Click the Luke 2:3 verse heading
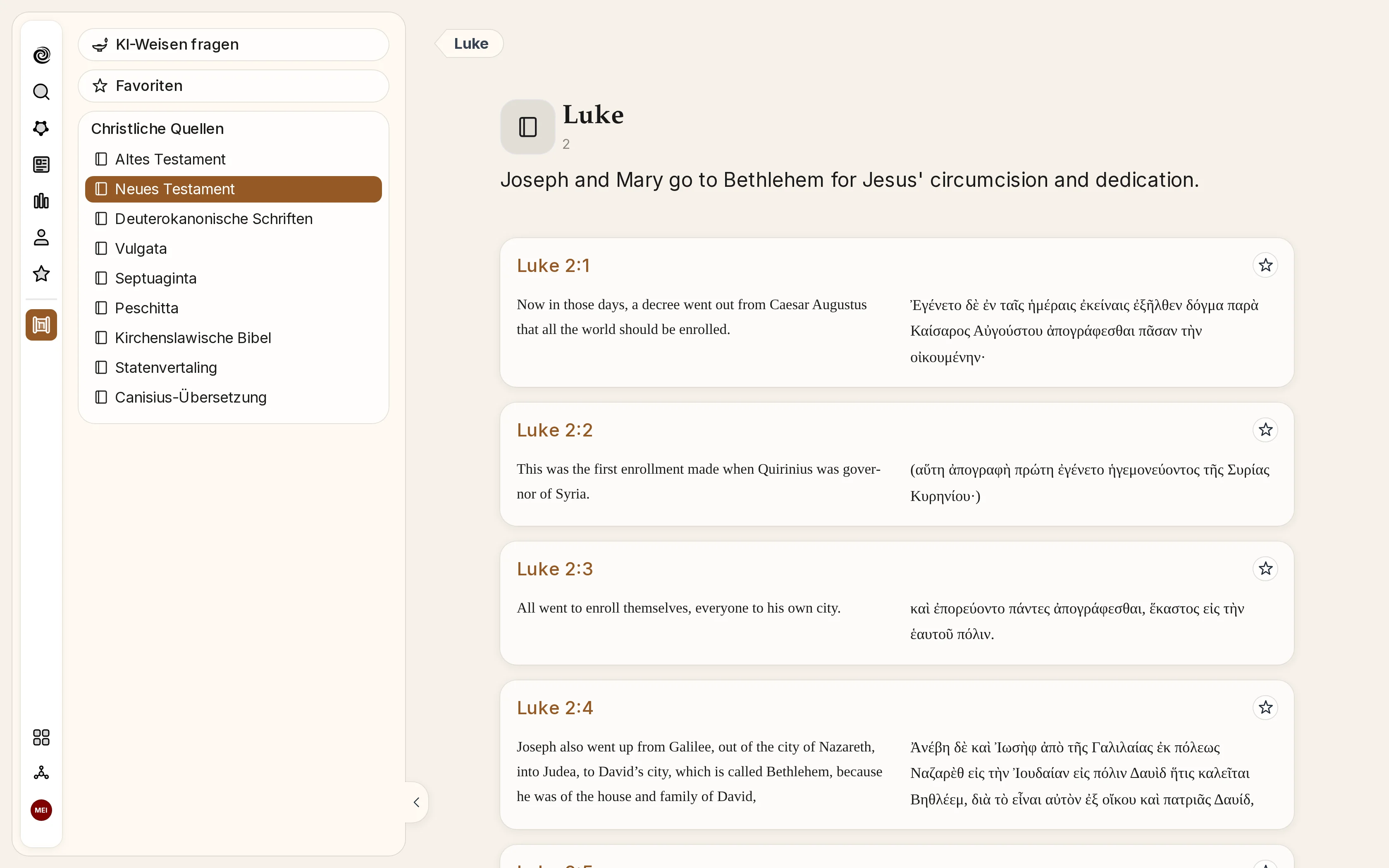 [554, 570]
